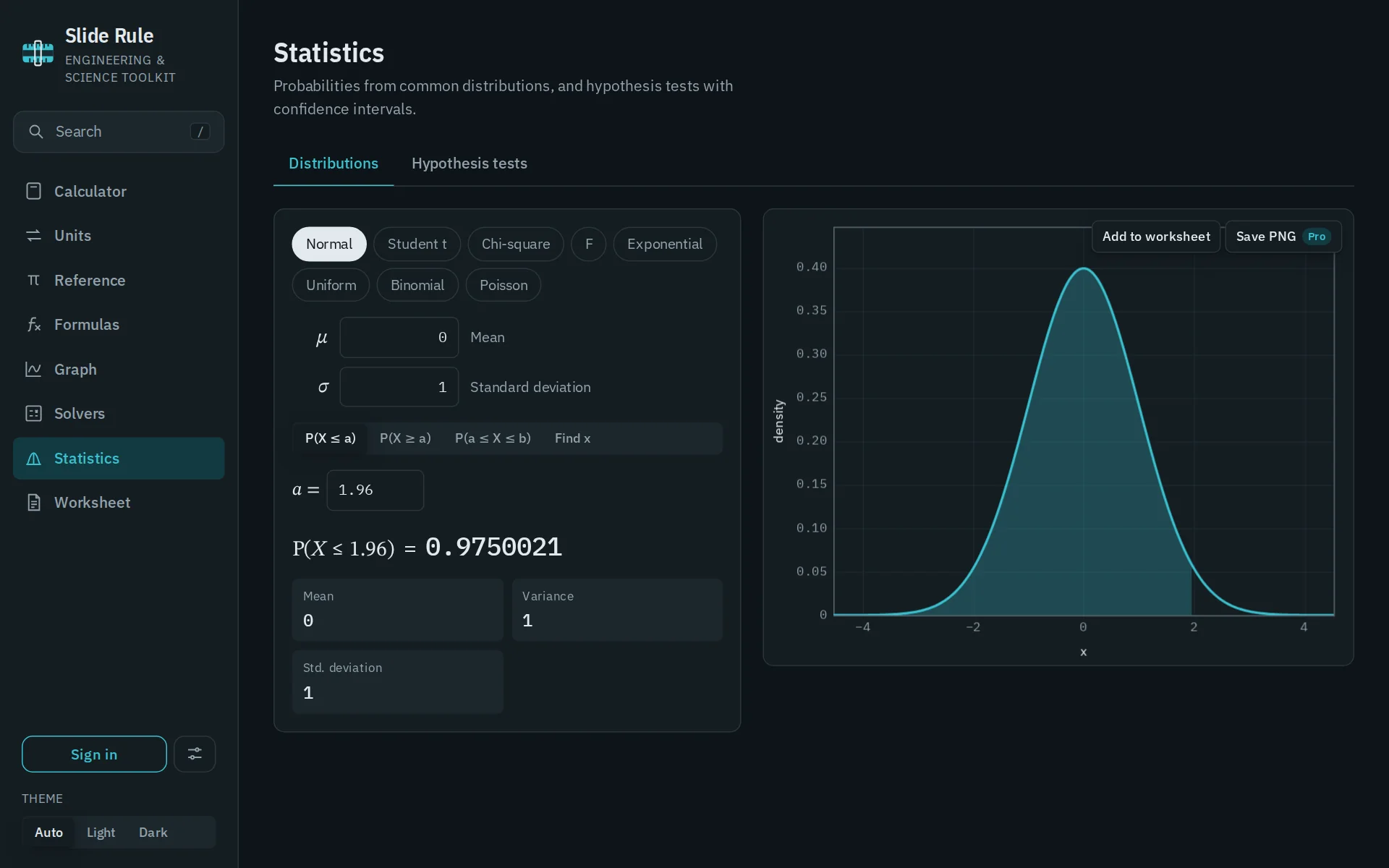Click the a = 1.96 input

[x=375, y=490]
